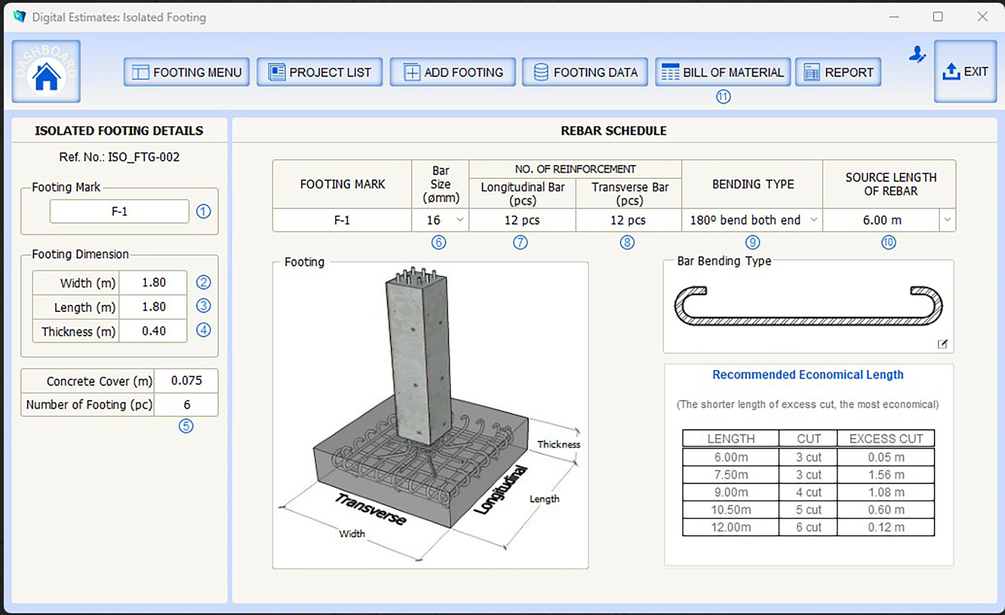Open the Bill of Material
The image size is (1005, 615).
[723, 72]
